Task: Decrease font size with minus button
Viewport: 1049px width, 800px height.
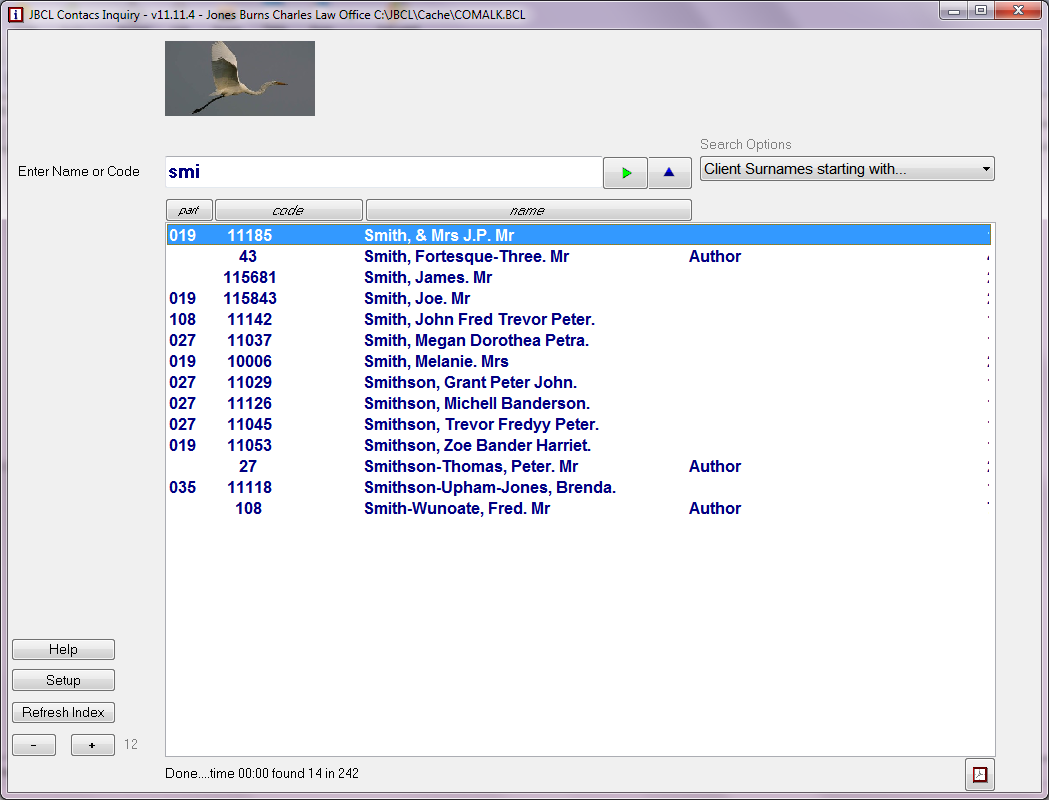Action: pos(34,745)
